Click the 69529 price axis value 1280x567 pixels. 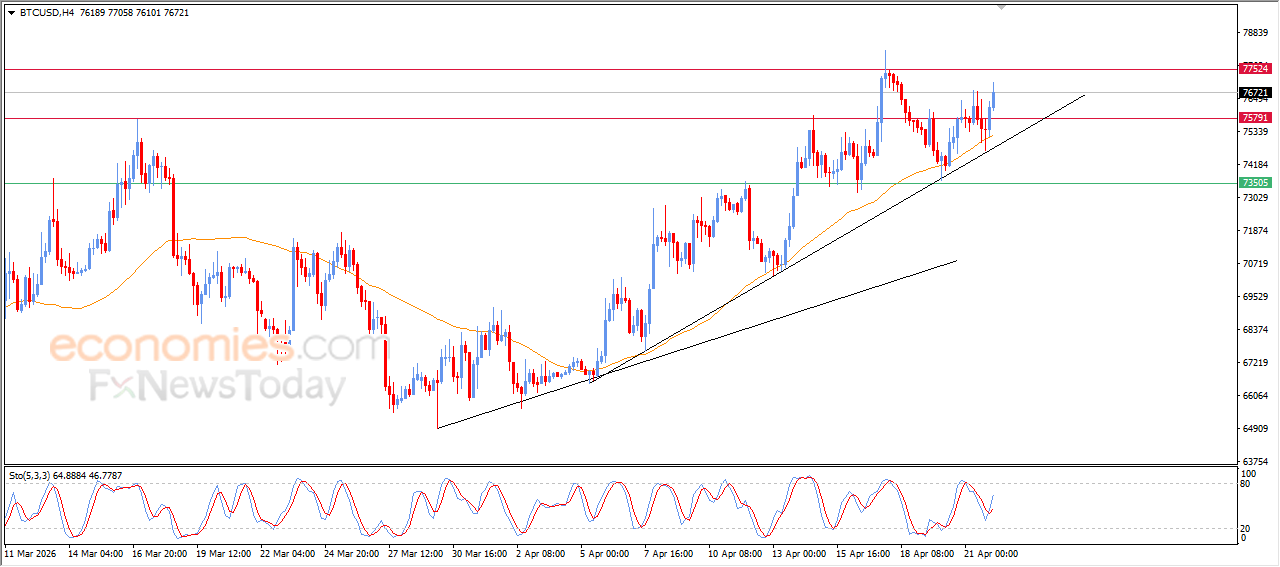[x=1256, y=296]
